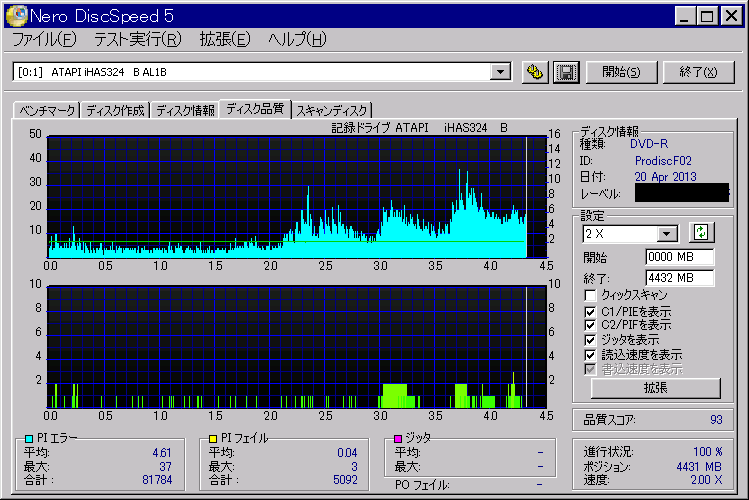The image size is (749, 500).
Task: Click the ProdiscF02 disc ID text
Action: pyautogui.click(x=663, y=161)
